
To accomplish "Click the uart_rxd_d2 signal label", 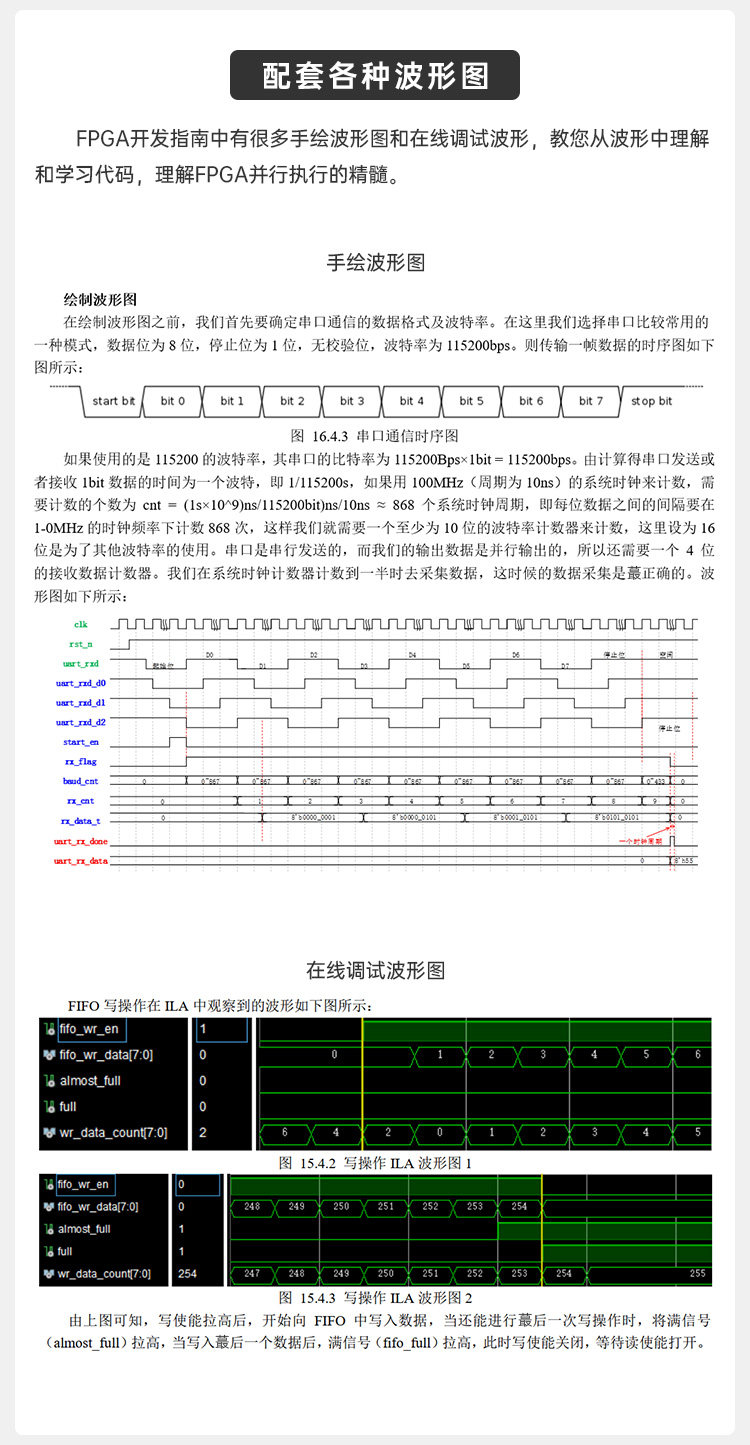I will click(x=81, y=722).
